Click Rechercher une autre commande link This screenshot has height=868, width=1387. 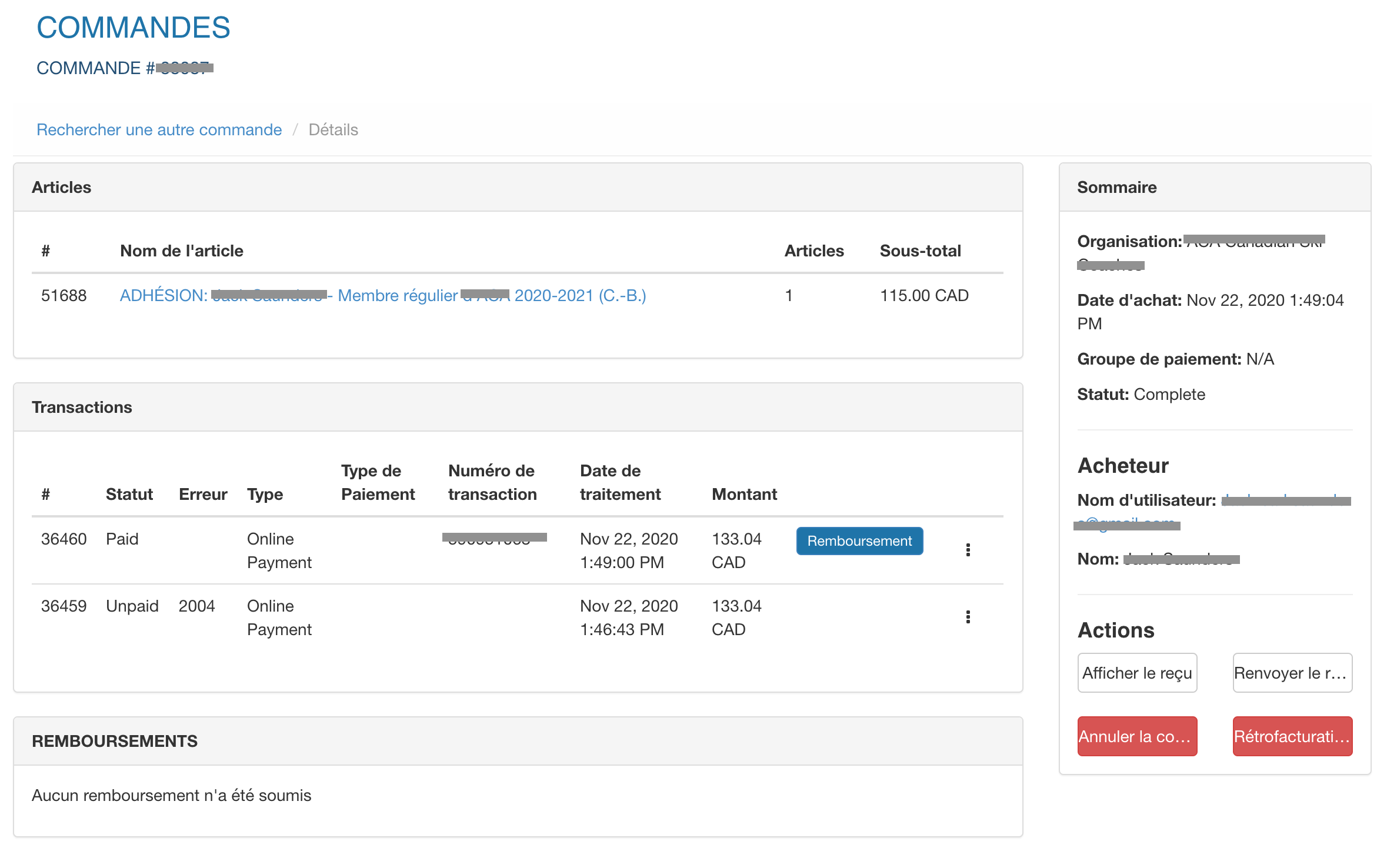tap(159, 129)
